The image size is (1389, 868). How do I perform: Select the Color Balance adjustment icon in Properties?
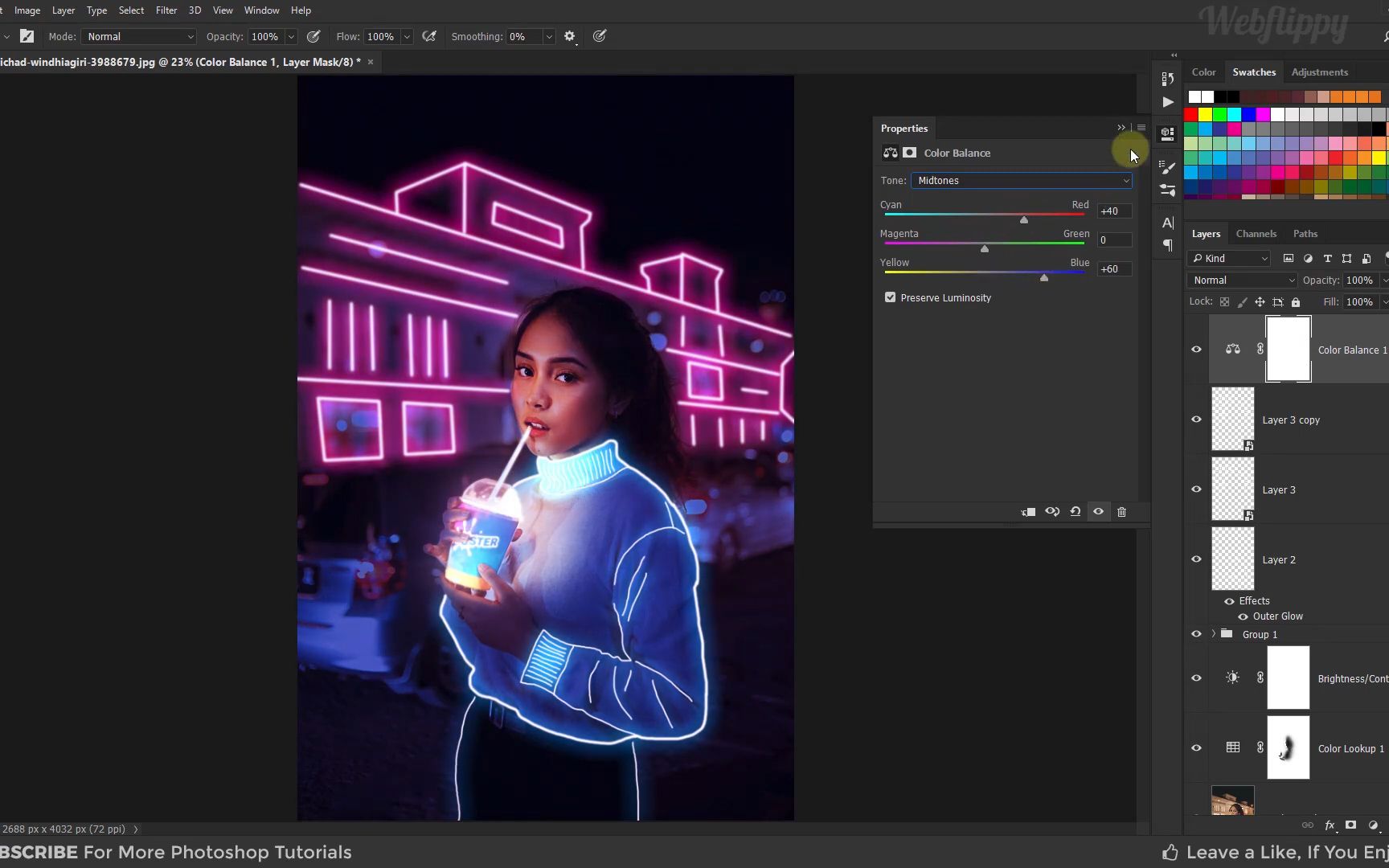(x=890, y=153)
